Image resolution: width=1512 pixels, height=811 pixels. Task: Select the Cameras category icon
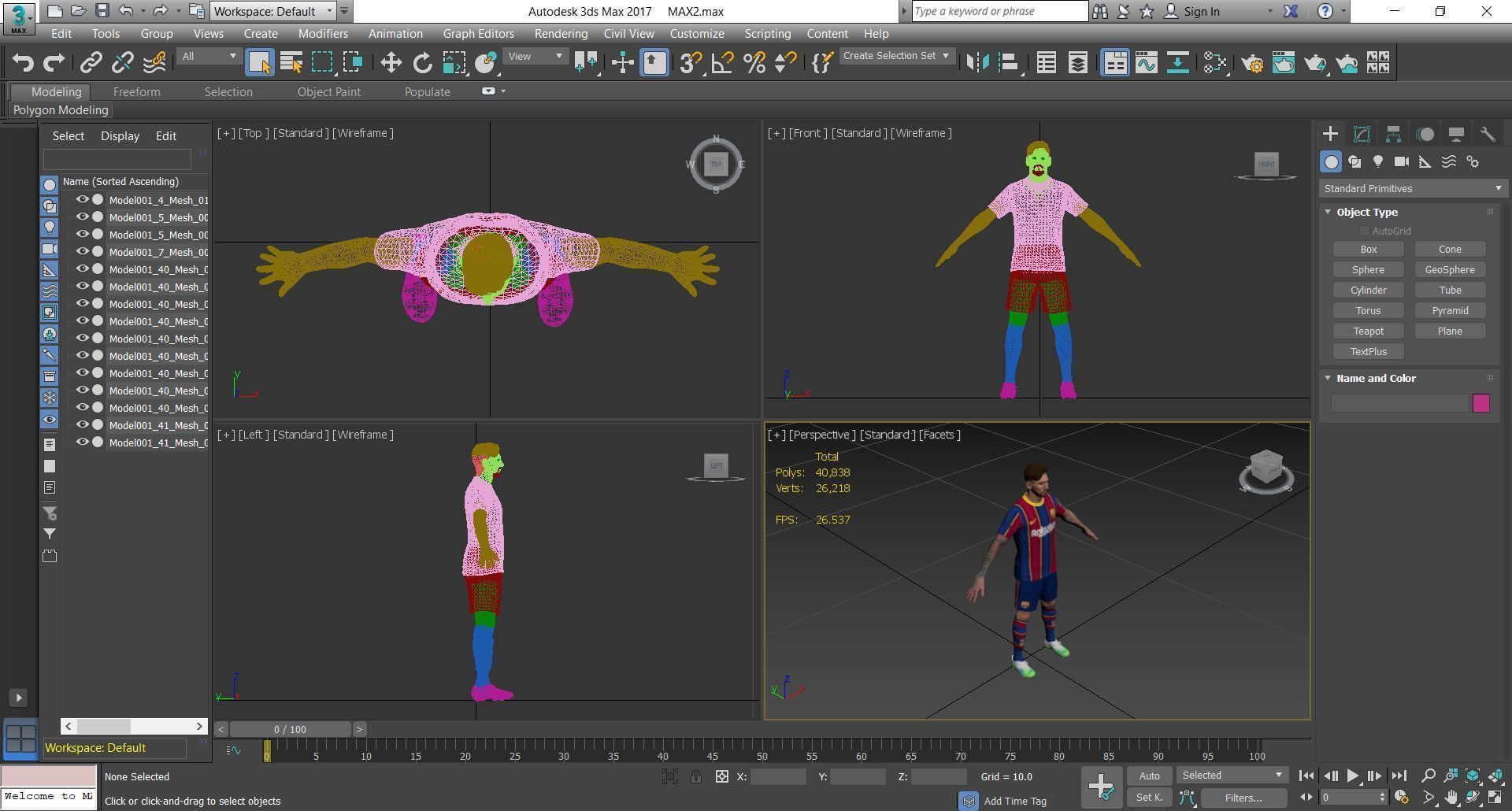tap(1402, 161)
